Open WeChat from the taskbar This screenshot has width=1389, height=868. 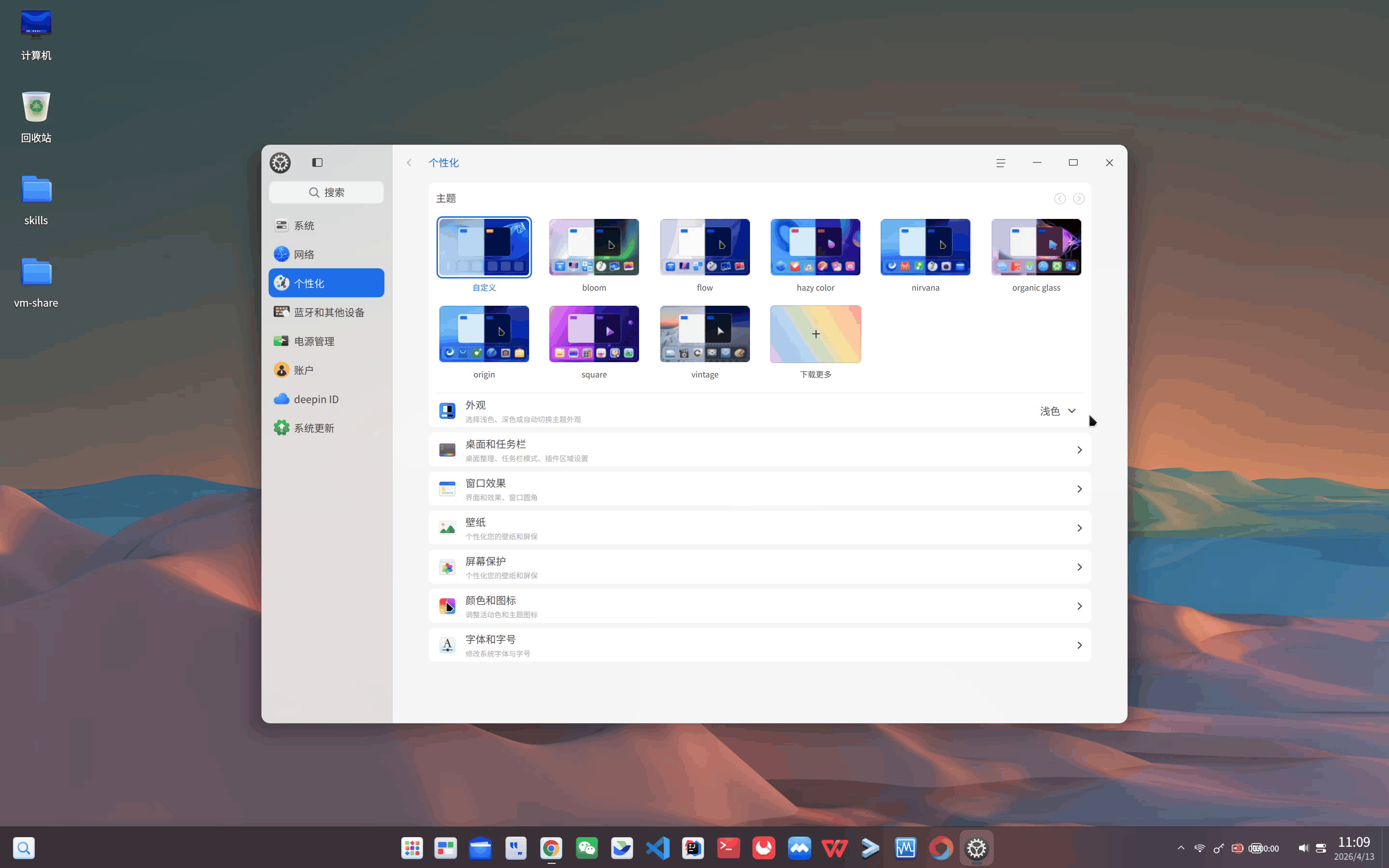pos(586,848)
